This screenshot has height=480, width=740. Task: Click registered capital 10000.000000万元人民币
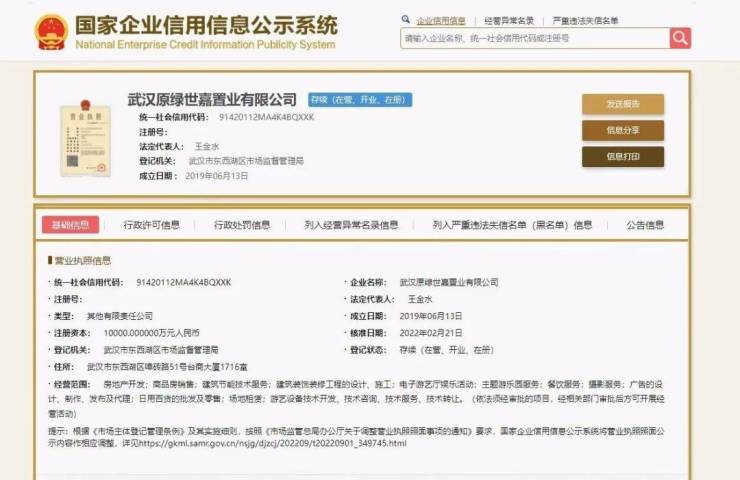coord(151,333)
